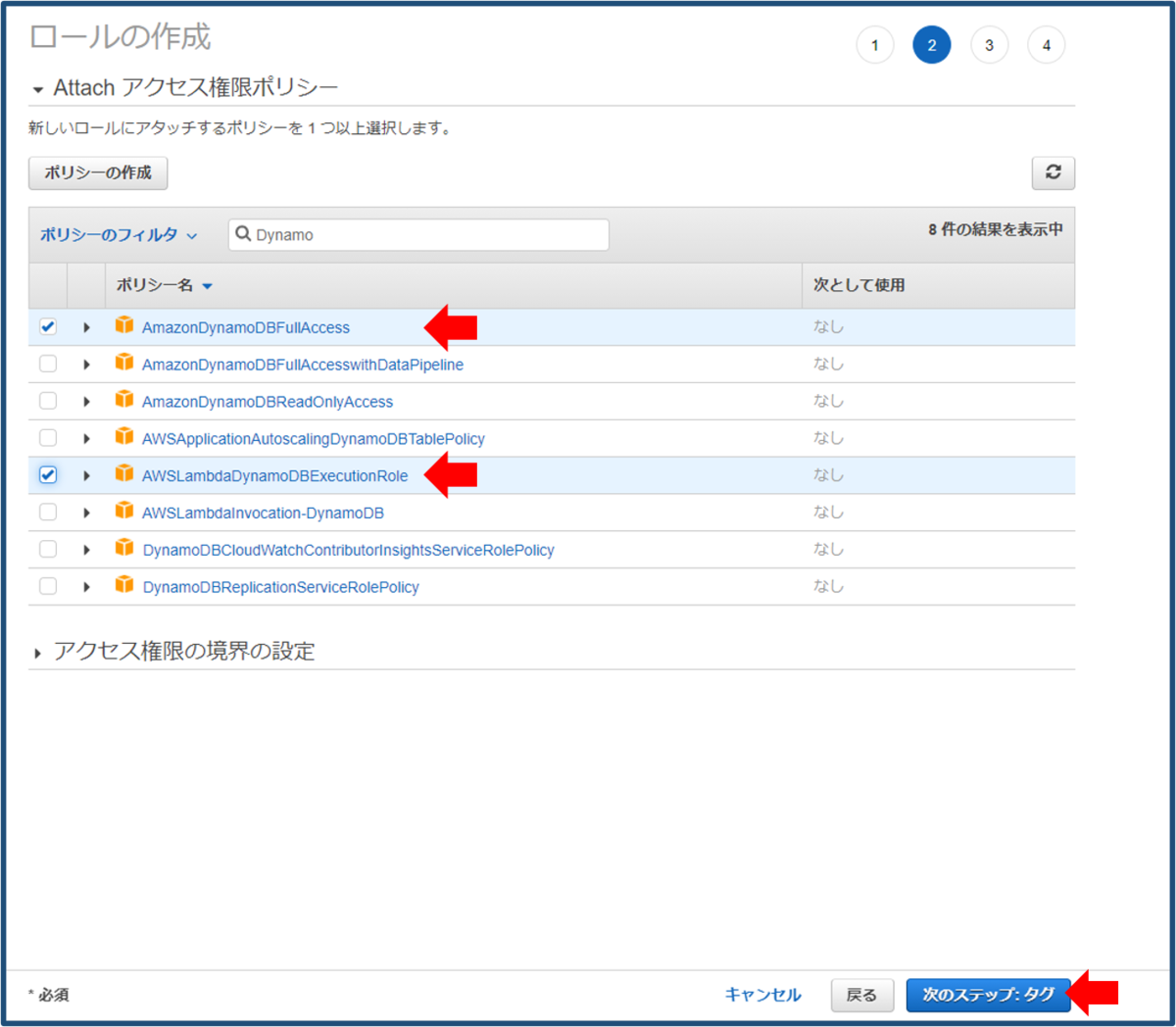Click the policy search field containing Dynamo
The height and width of the screenshot is (1027, 1176).
(418, 234)
